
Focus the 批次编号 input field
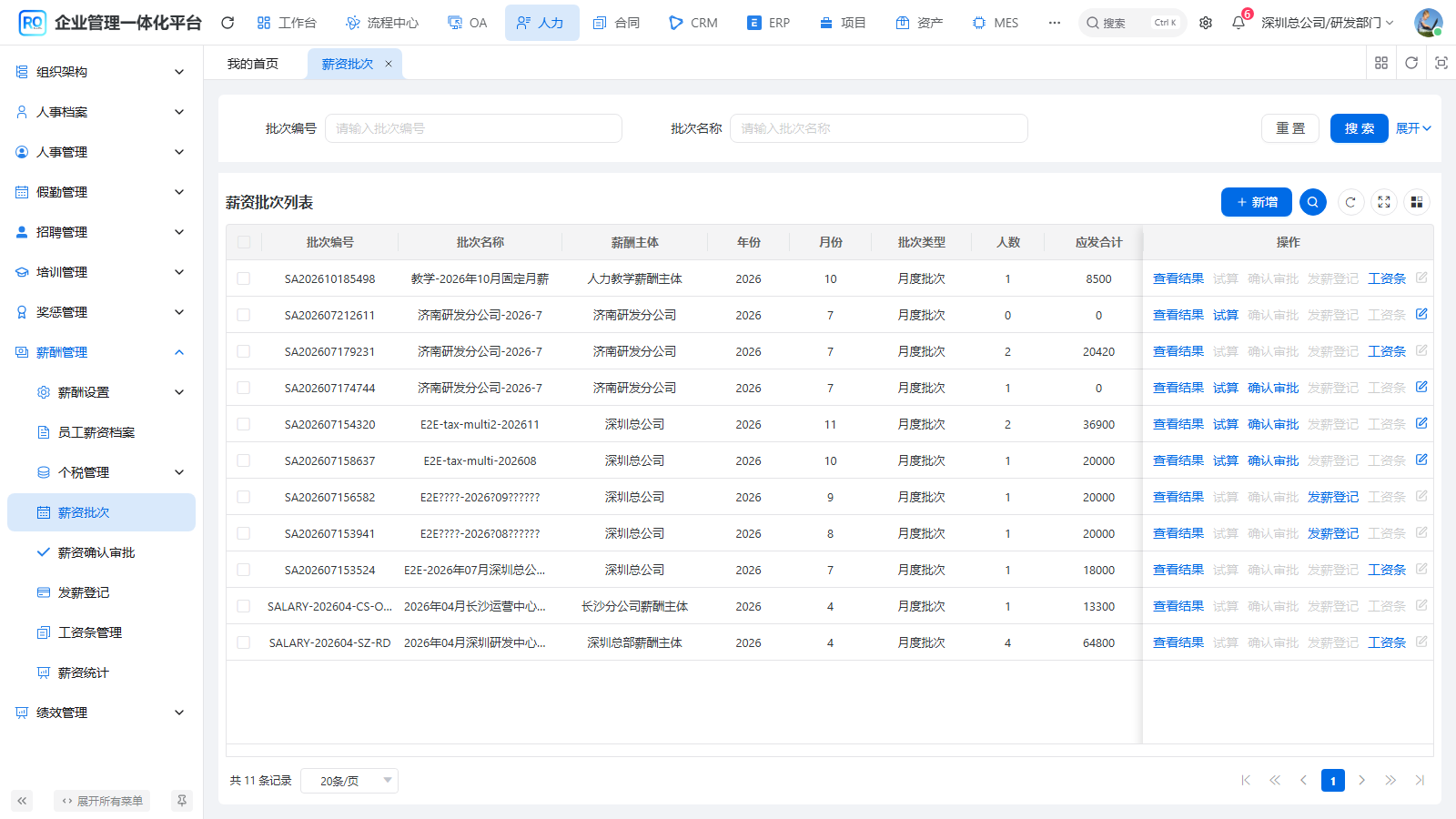coord(473,128)
